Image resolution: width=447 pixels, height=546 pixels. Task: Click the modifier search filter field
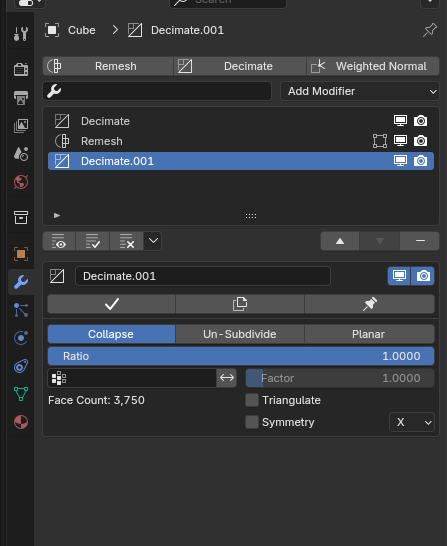tap(157, 91)
